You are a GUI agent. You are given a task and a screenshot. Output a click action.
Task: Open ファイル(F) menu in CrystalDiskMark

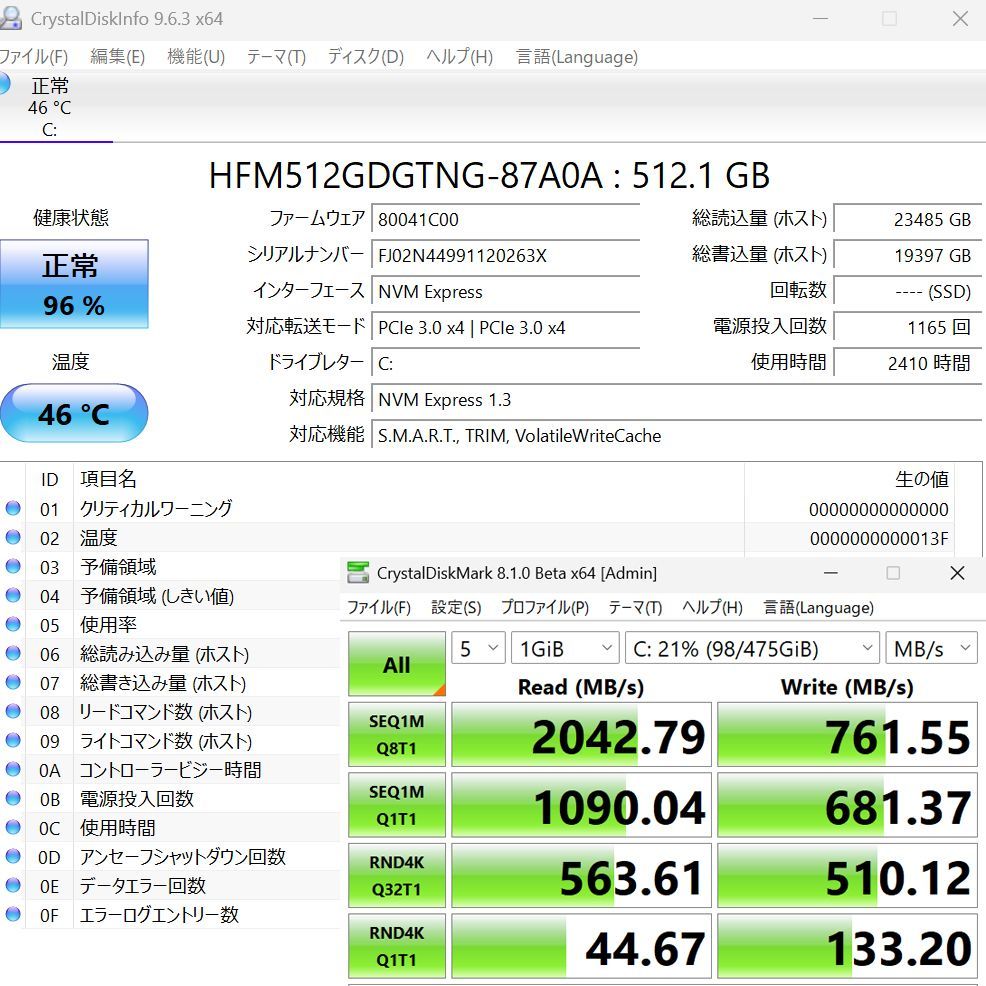[x=379, y=607]
